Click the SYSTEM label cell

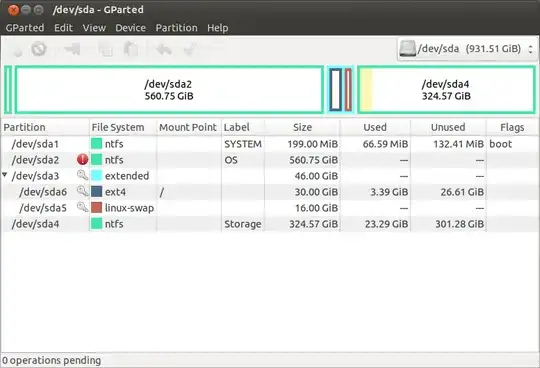click(243, 144)
